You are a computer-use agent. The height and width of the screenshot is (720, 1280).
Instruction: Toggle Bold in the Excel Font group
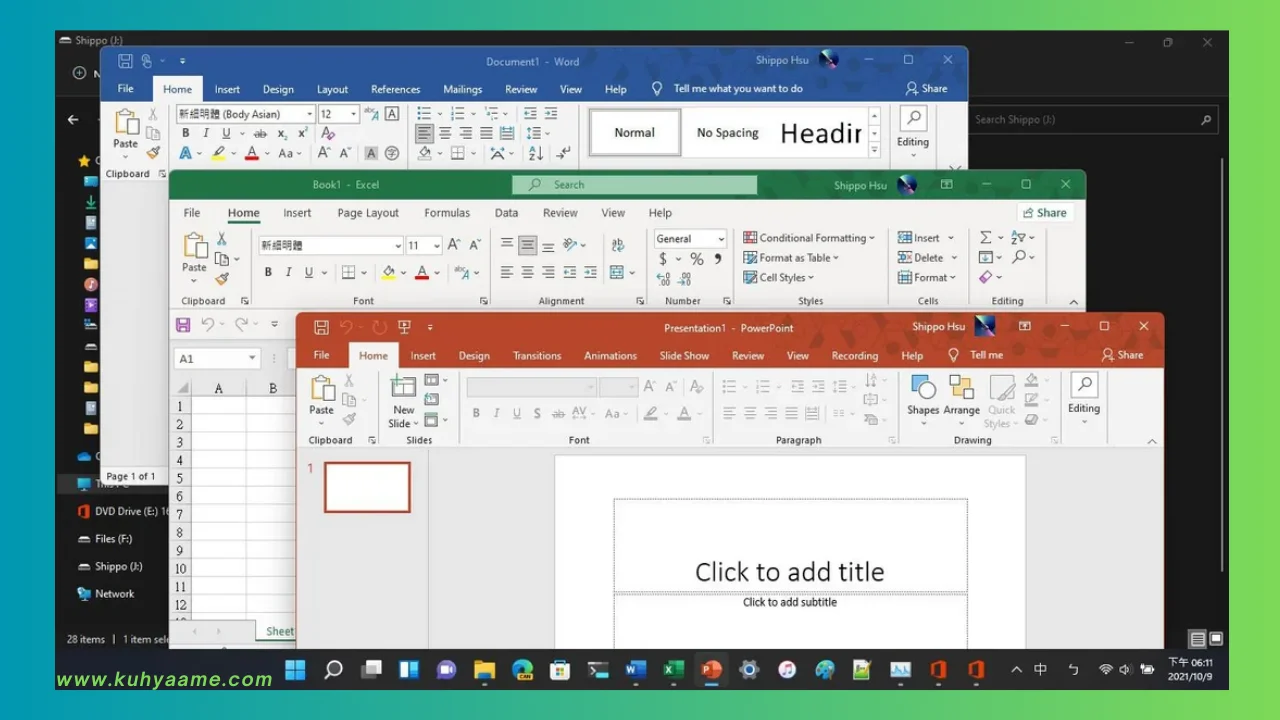coord(268,272)
